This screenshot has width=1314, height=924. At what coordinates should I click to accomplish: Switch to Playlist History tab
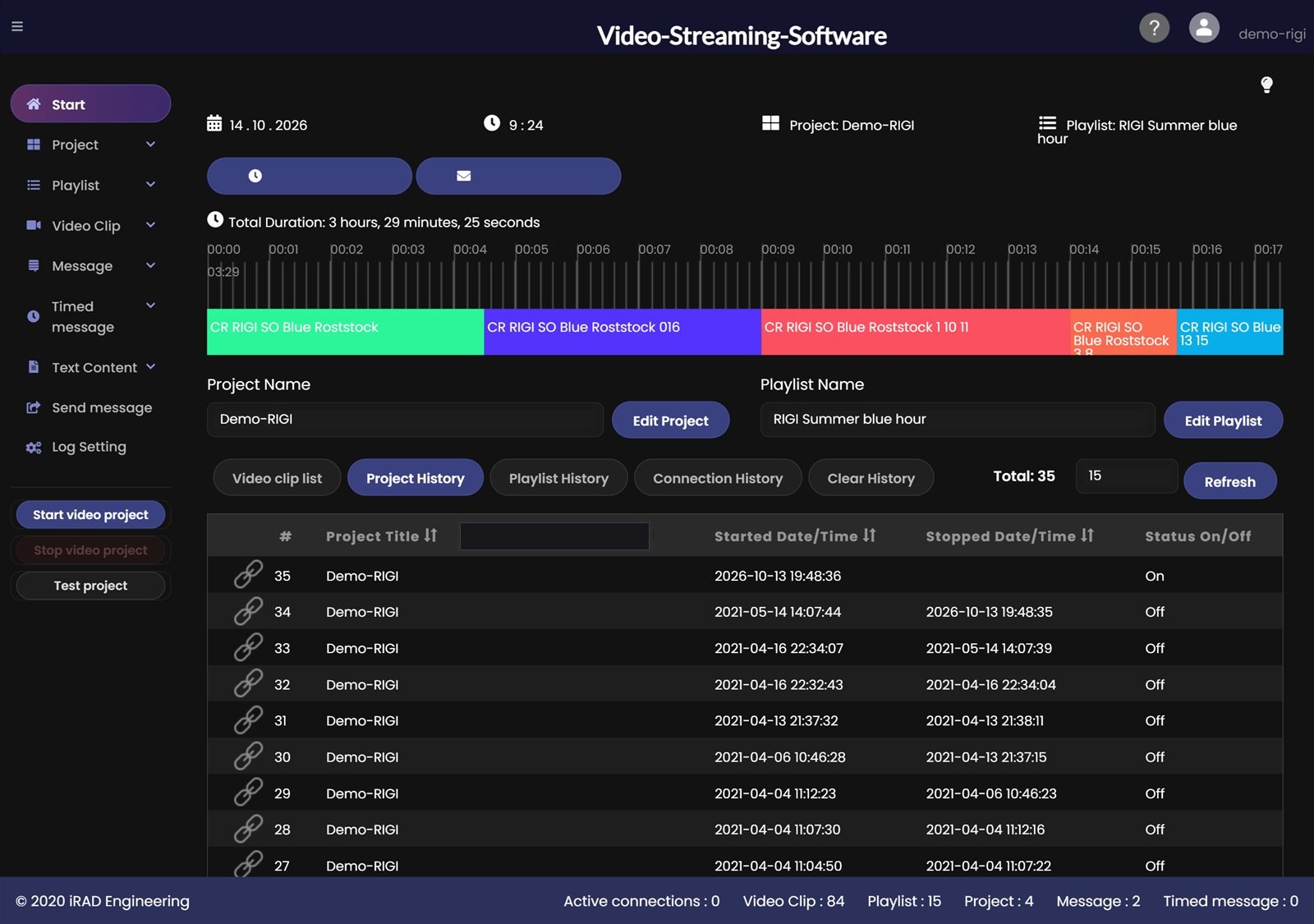[558, 478]
